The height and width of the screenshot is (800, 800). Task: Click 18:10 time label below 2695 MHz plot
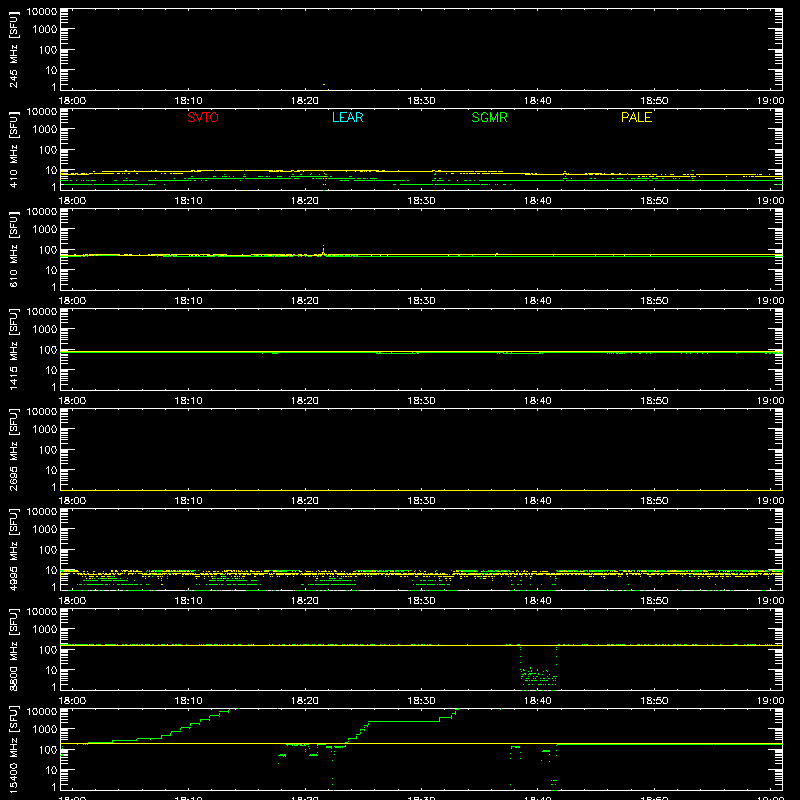188,501
